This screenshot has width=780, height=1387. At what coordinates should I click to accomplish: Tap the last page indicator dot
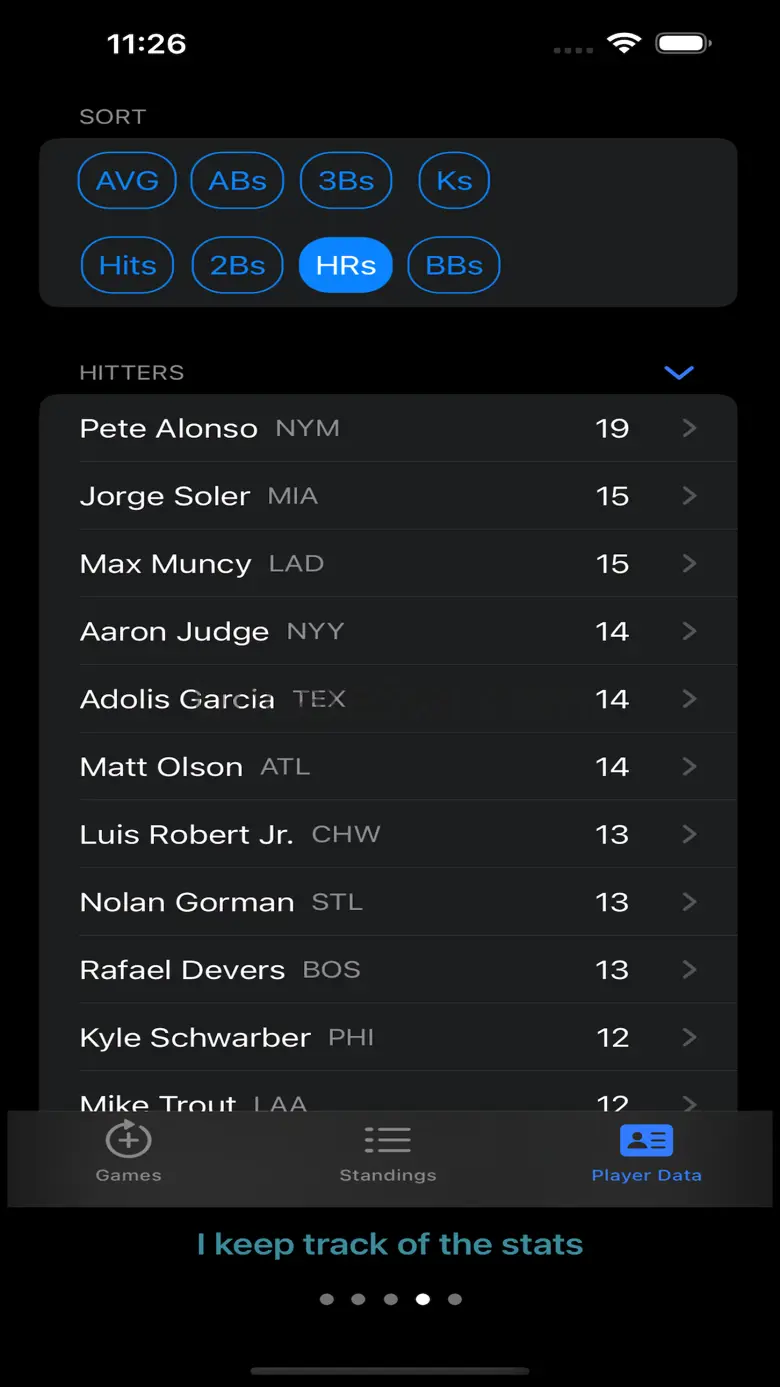click(455, 1299)
